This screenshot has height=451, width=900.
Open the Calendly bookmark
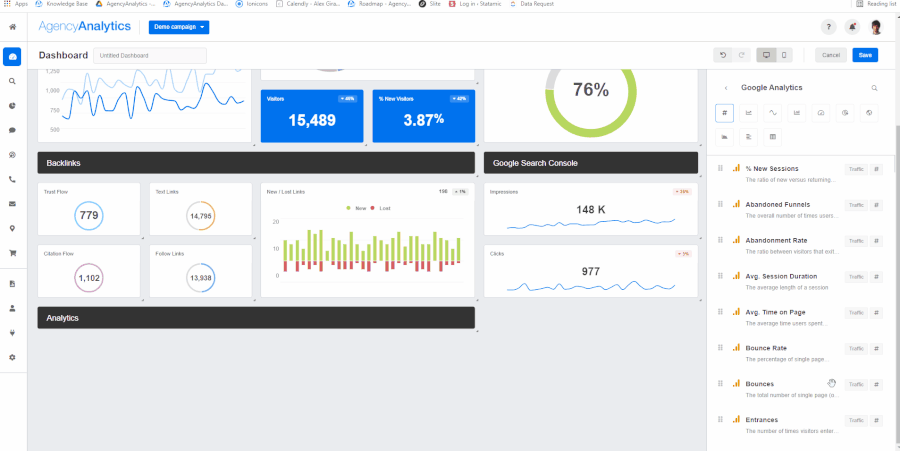[x=309, y=3]
